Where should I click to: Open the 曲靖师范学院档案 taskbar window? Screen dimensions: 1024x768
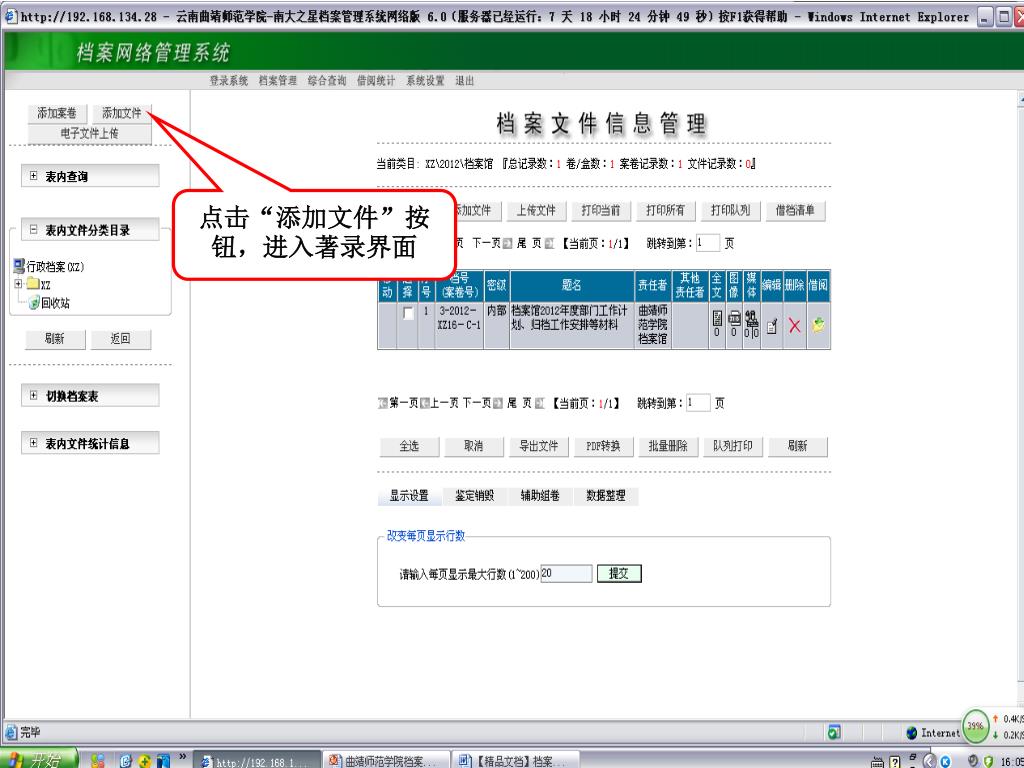coord(384,761)
